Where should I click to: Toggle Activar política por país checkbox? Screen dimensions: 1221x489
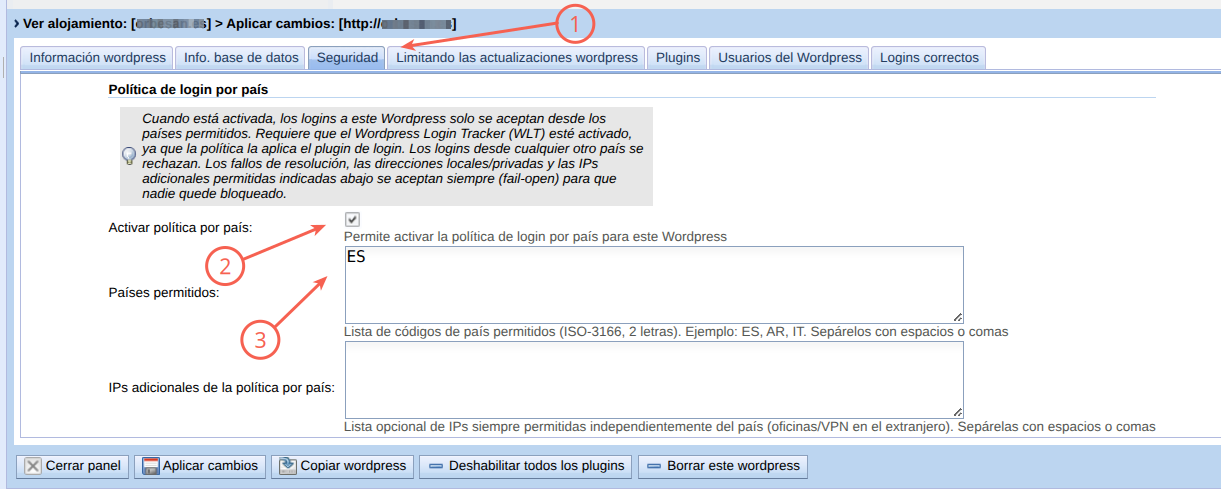tap(352, 219)
